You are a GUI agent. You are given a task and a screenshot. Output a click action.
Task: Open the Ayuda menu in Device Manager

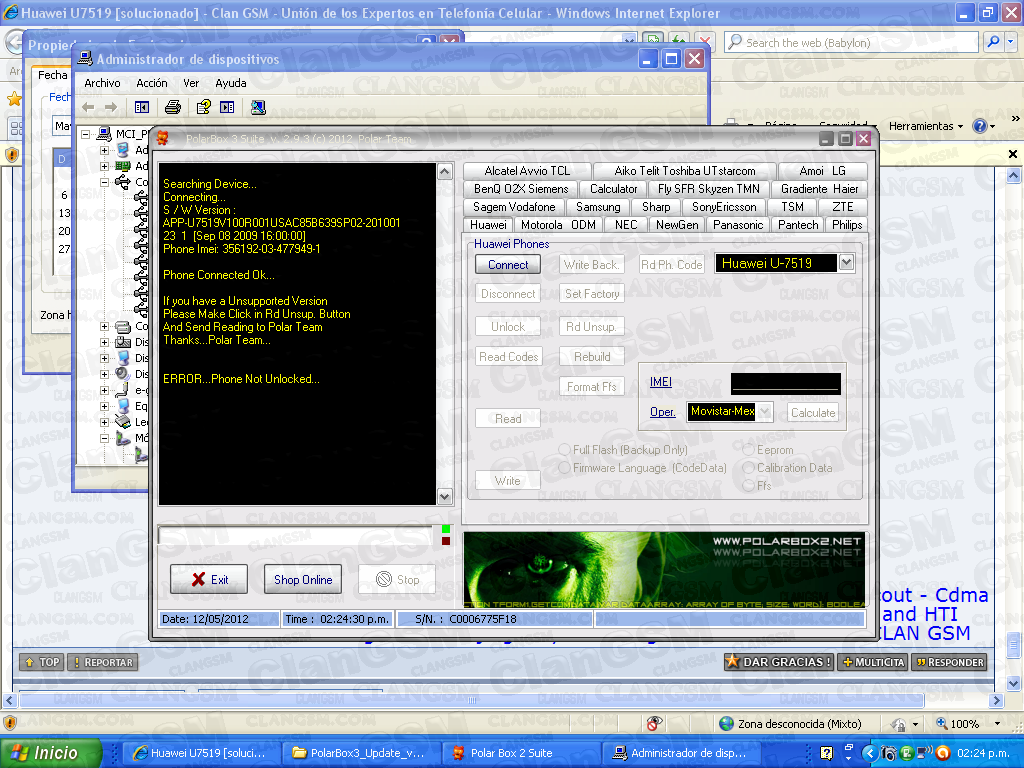[x=231, y=83]
